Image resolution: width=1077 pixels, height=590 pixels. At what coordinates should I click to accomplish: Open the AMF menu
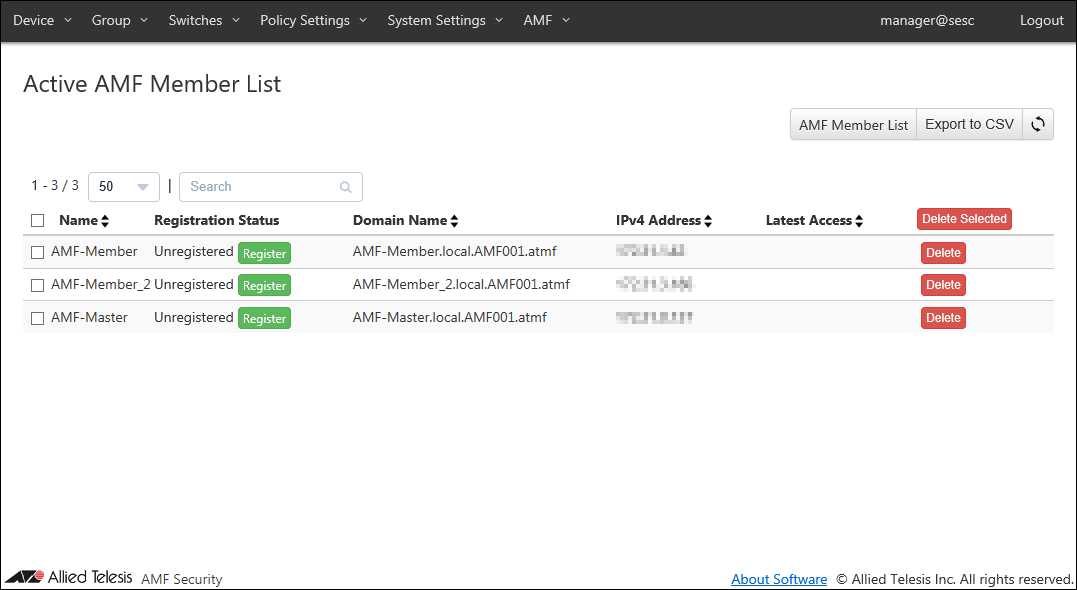(546, 21)
